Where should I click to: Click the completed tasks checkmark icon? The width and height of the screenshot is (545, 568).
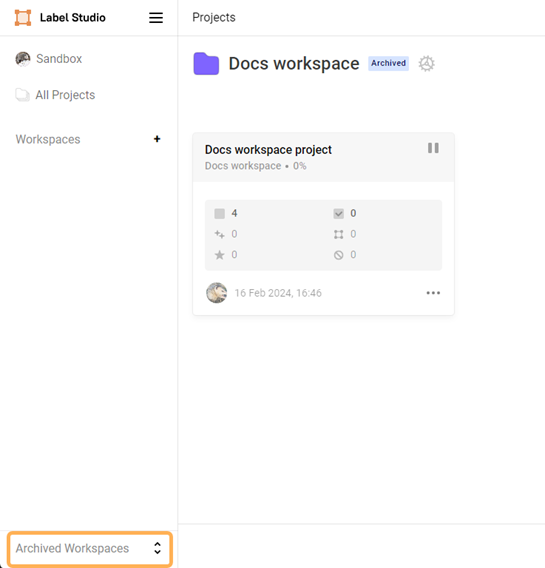(338, 214)
